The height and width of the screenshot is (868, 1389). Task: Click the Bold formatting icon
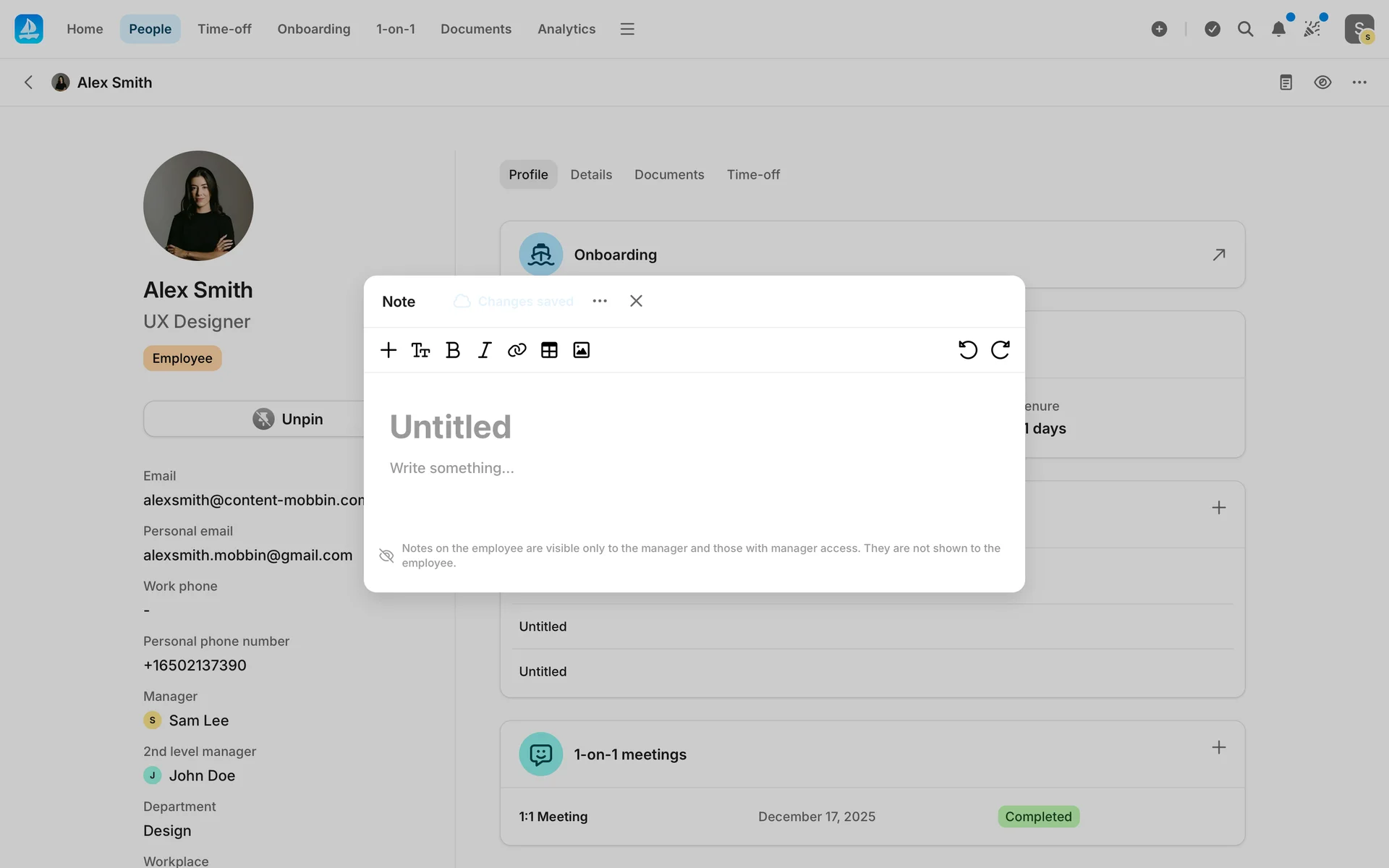453,350
